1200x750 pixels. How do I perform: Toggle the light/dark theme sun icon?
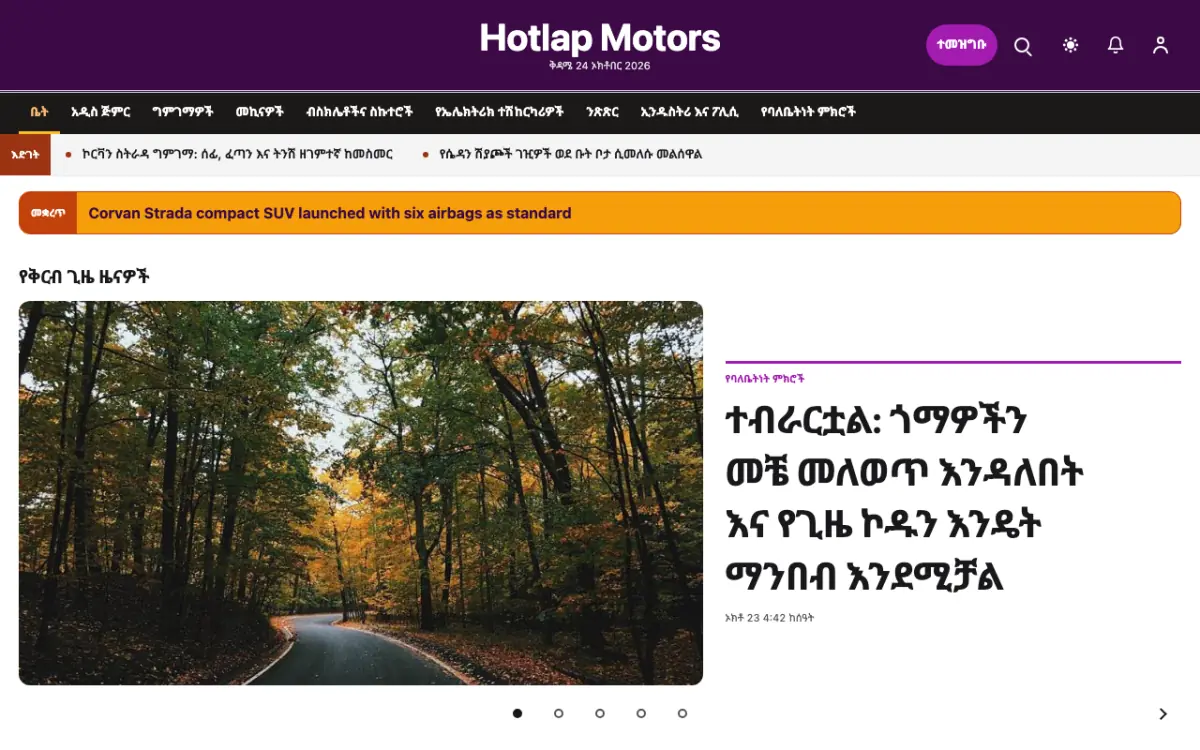(1071, 45)
